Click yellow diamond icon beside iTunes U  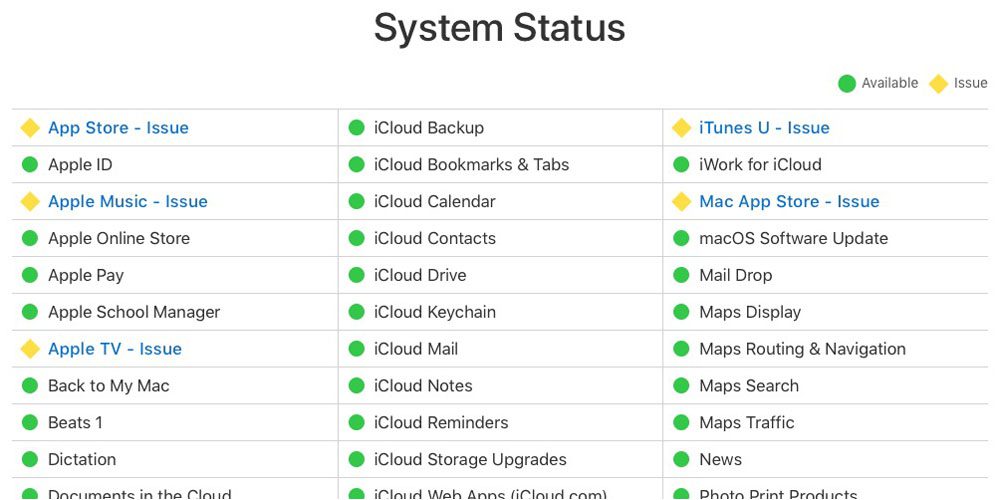[x=681, y=128]
